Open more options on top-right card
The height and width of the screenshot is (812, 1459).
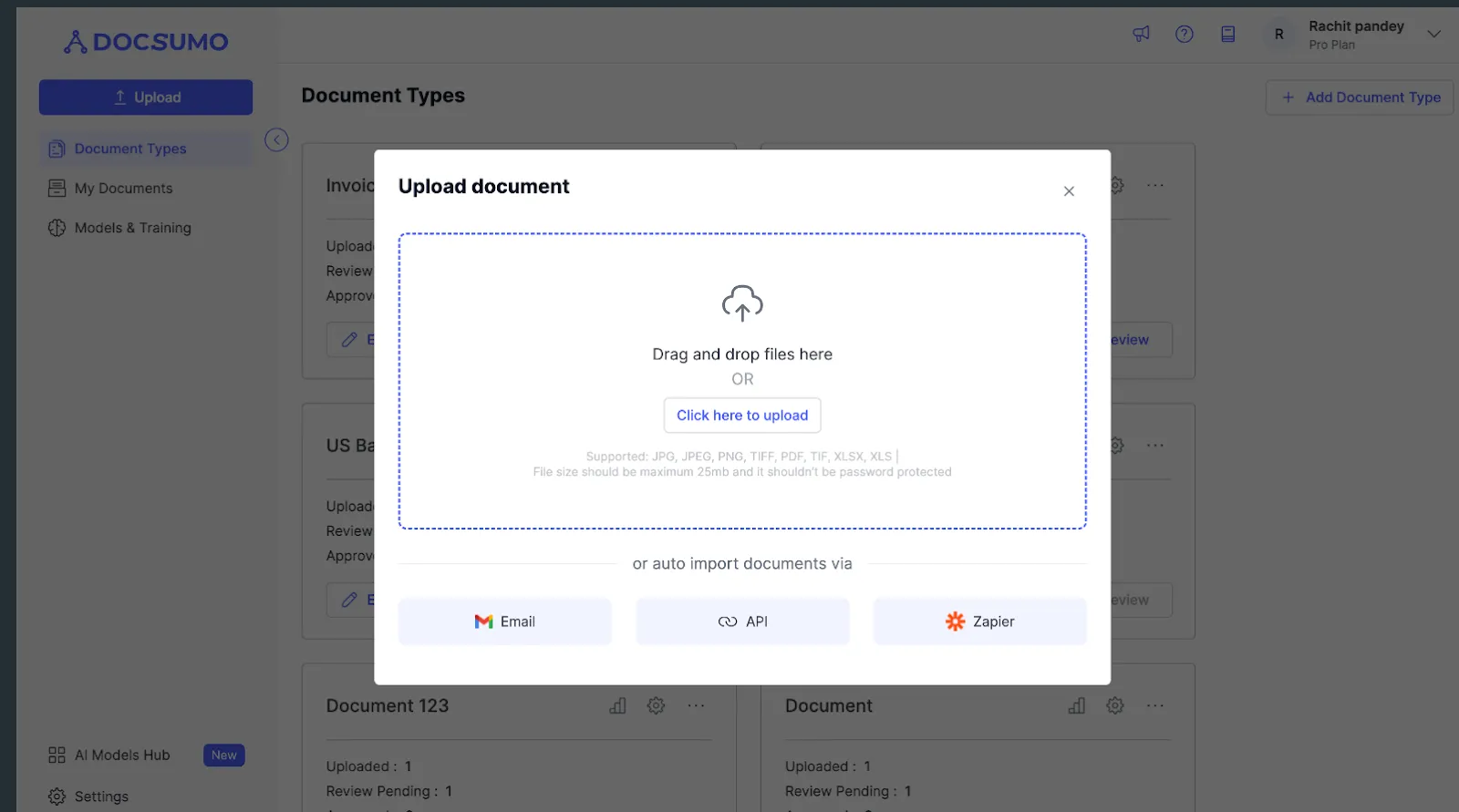(x=1155, y=185)
